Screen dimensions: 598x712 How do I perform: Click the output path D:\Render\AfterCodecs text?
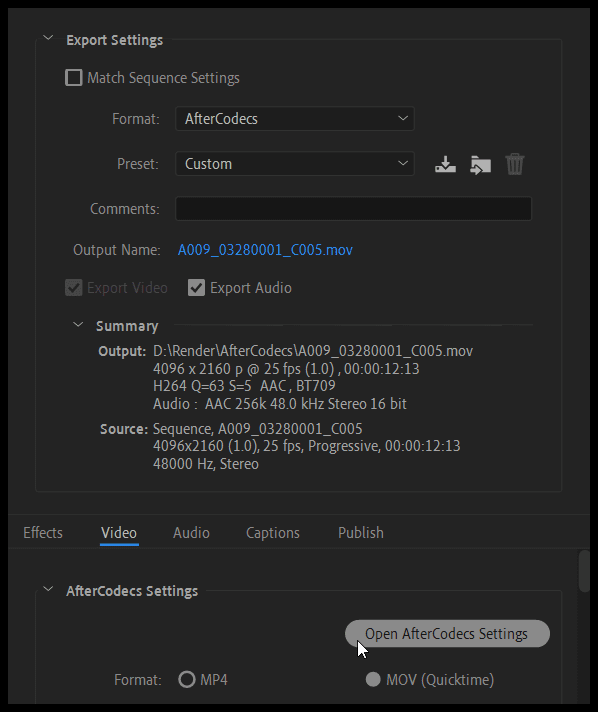[x=313, y=351]
